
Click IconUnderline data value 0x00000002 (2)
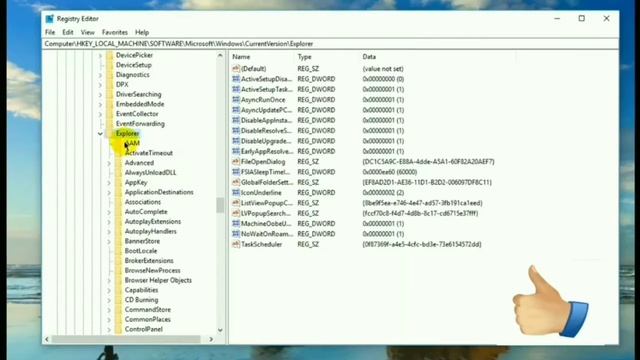click(x=383, y=193)
